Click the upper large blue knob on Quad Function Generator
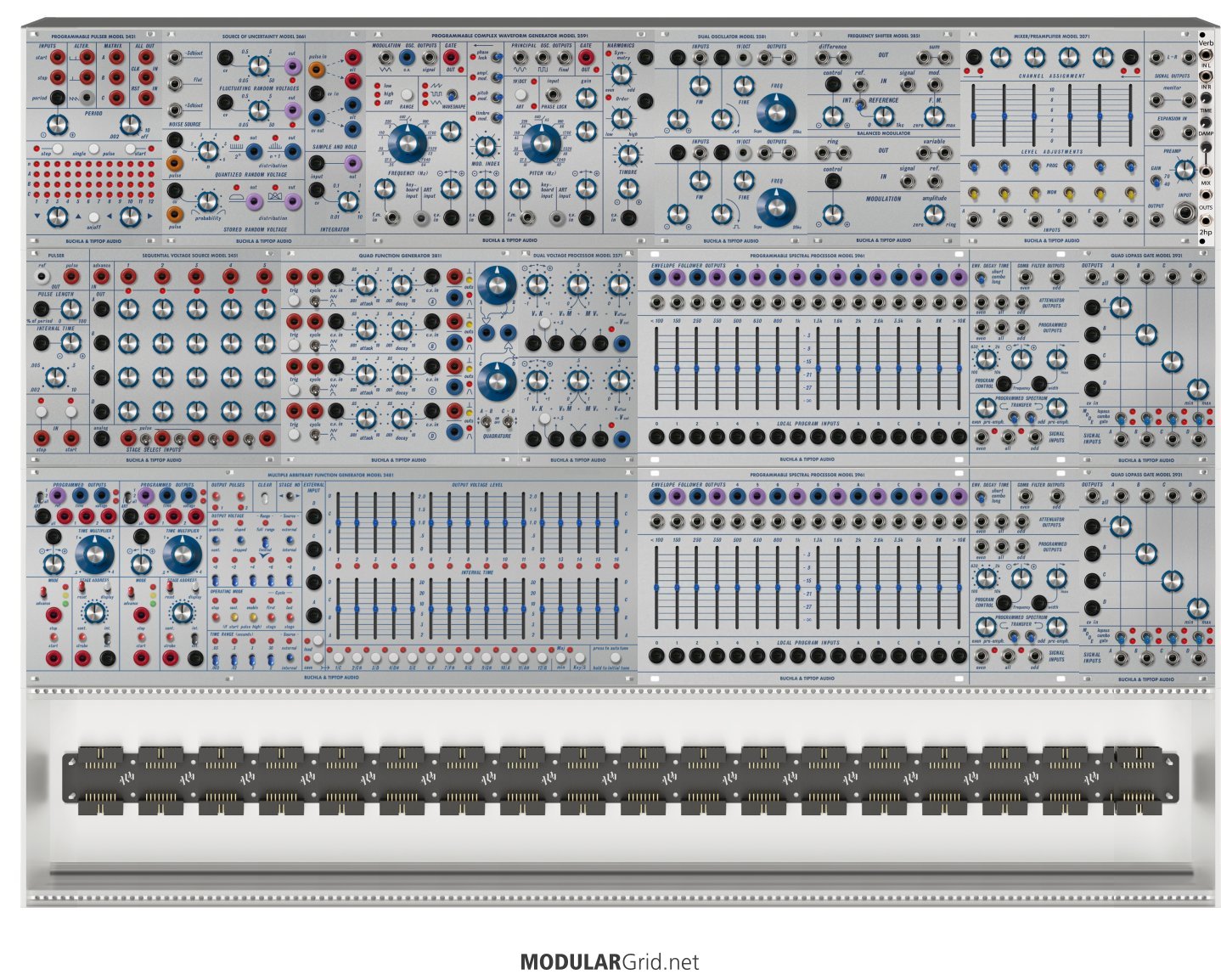1221x980 pixels. pos(498,286)
